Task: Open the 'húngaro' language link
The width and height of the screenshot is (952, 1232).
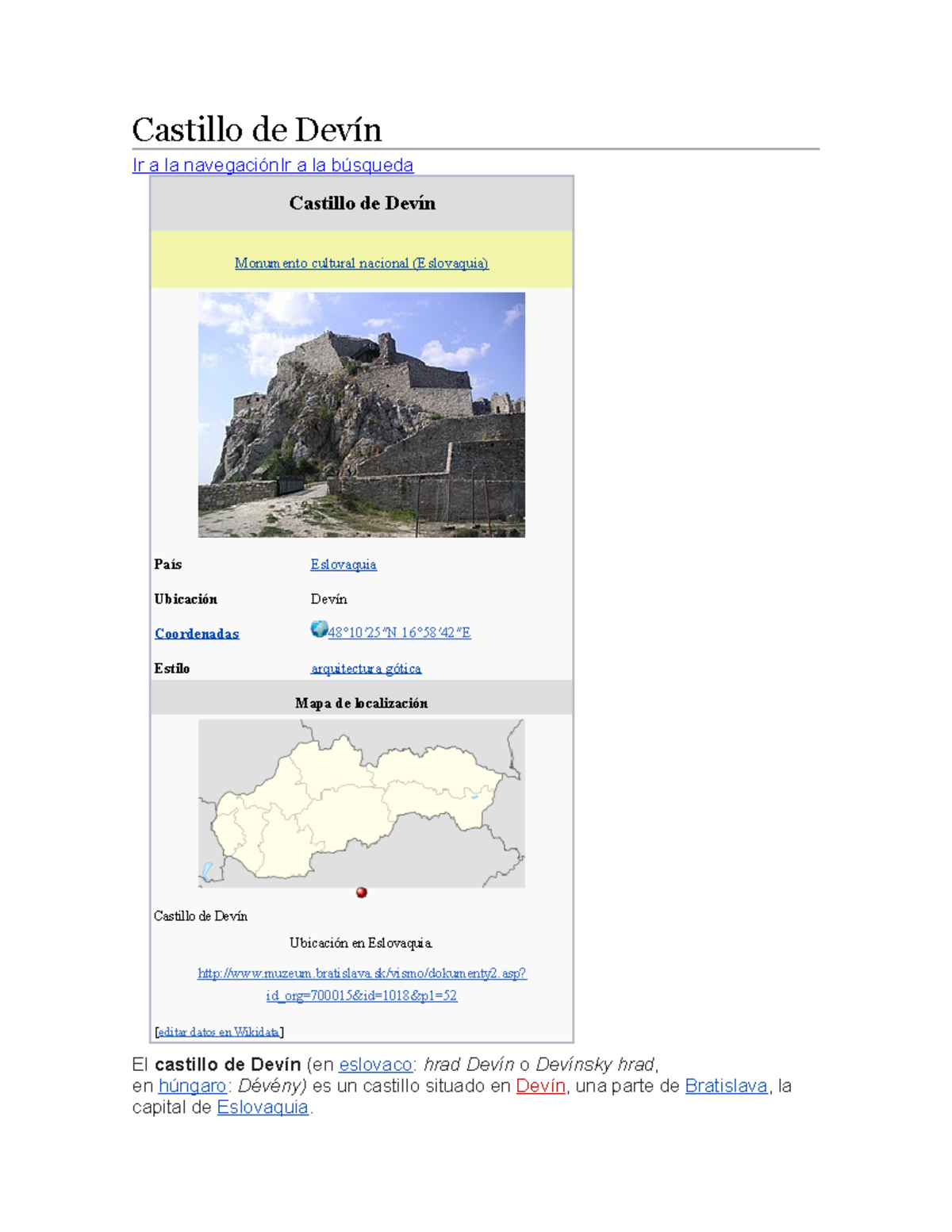Action: [192, 1086]
